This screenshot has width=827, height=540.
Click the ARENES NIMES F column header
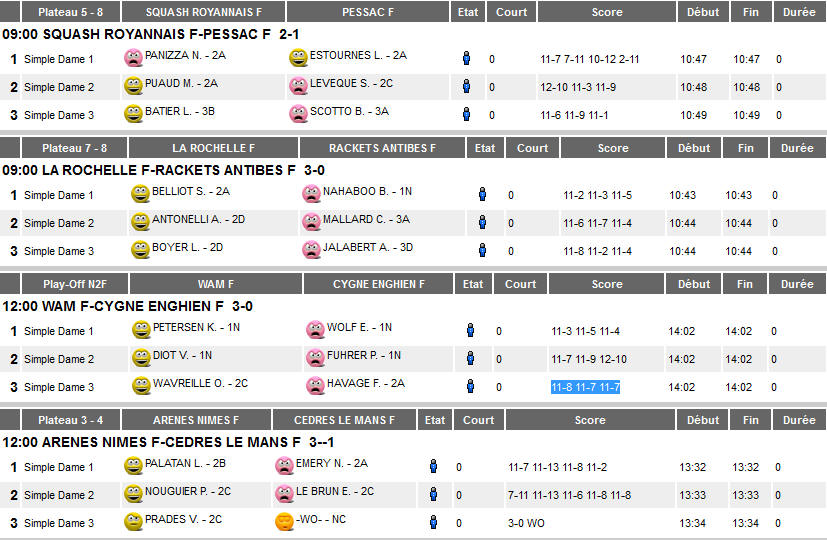(x=196, y=420)
